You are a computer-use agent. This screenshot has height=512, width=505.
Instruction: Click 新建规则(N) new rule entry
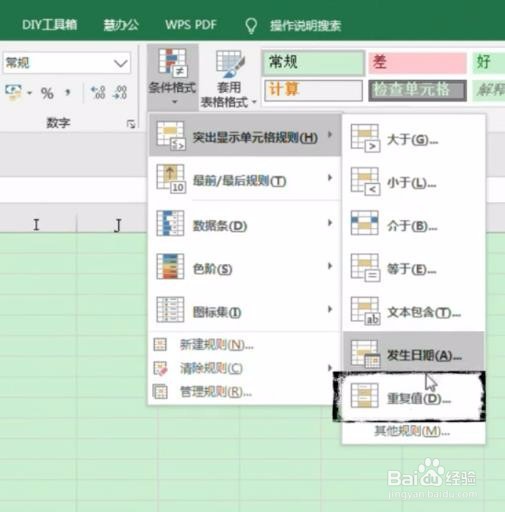[x=245, y=345]
